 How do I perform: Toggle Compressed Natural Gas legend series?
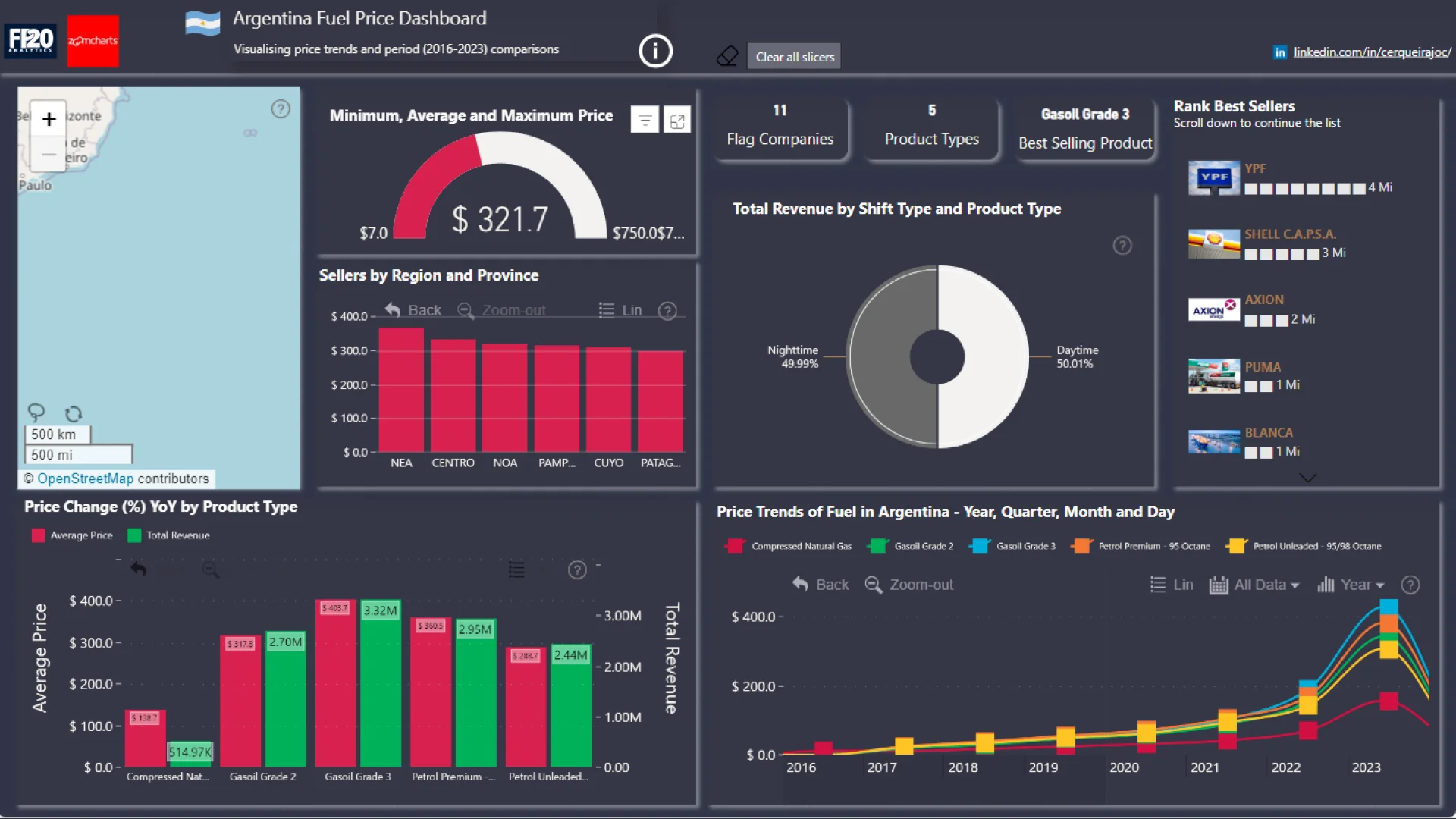click(789, 546)
